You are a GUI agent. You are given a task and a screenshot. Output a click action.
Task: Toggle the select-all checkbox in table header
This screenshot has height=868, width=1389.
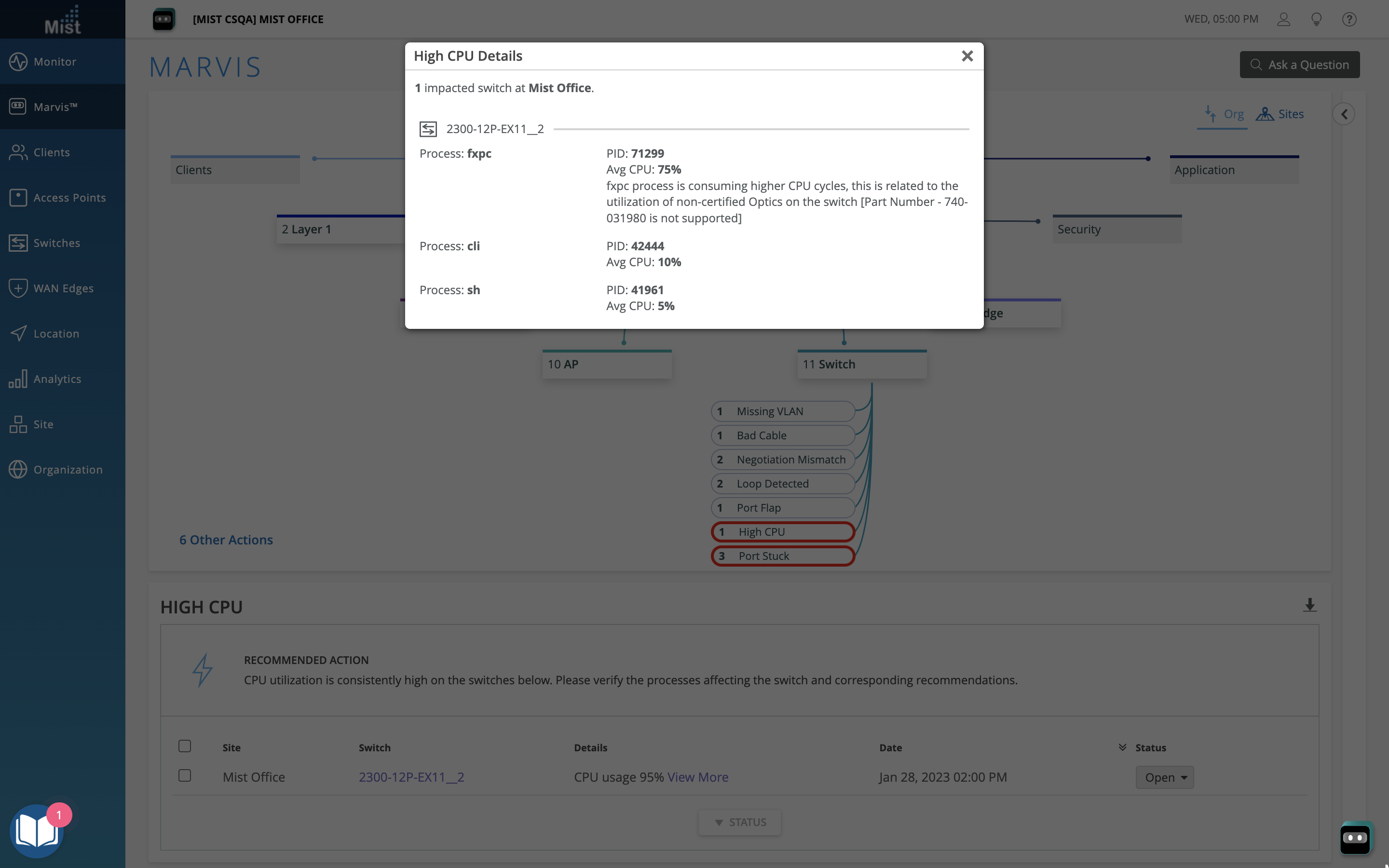point(184,746)
